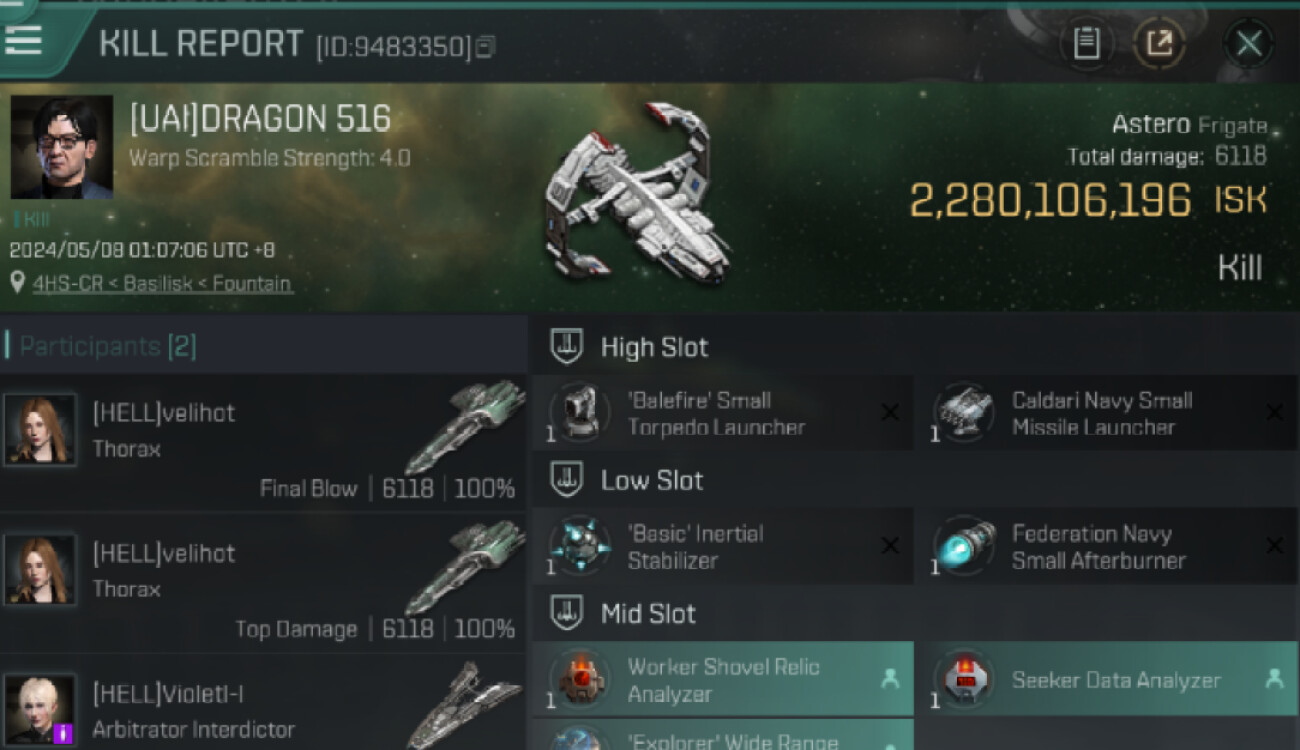This screenshot has width=1300, height=750.
Task: Open the 4HS-CR < Basilisk < Fountain location link
Action: click(162, 284)
